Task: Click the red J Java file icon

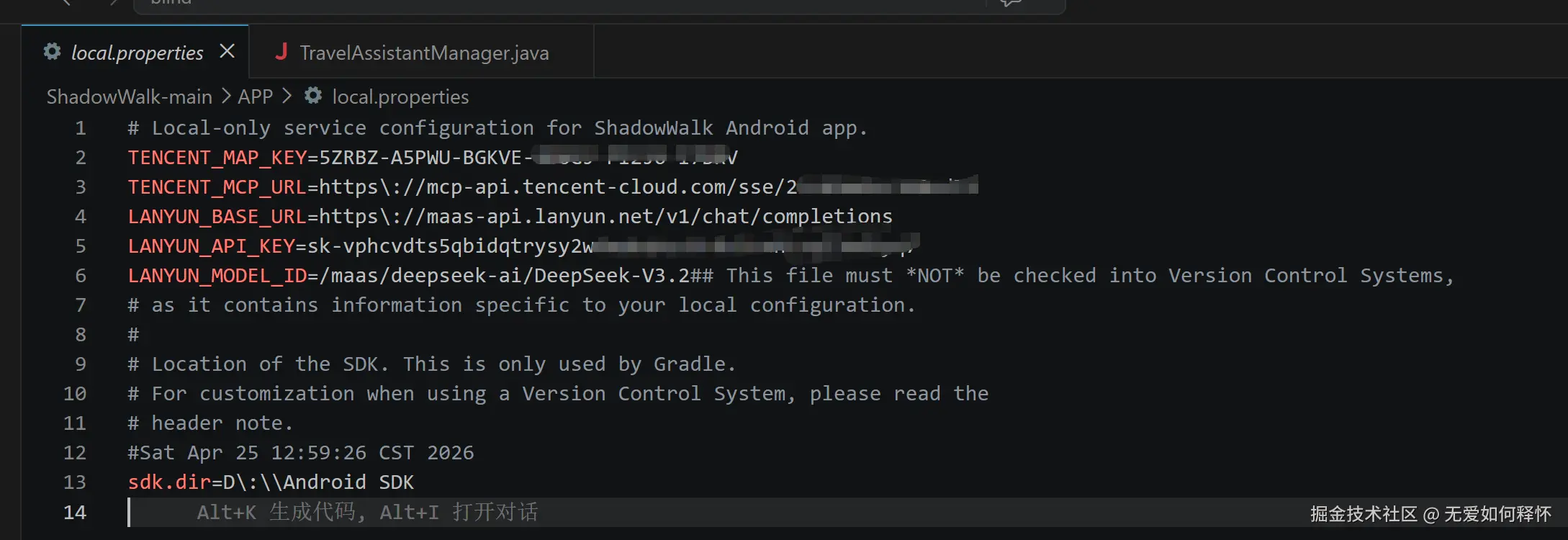Action: pyautogui.click(x=281, y=52)
